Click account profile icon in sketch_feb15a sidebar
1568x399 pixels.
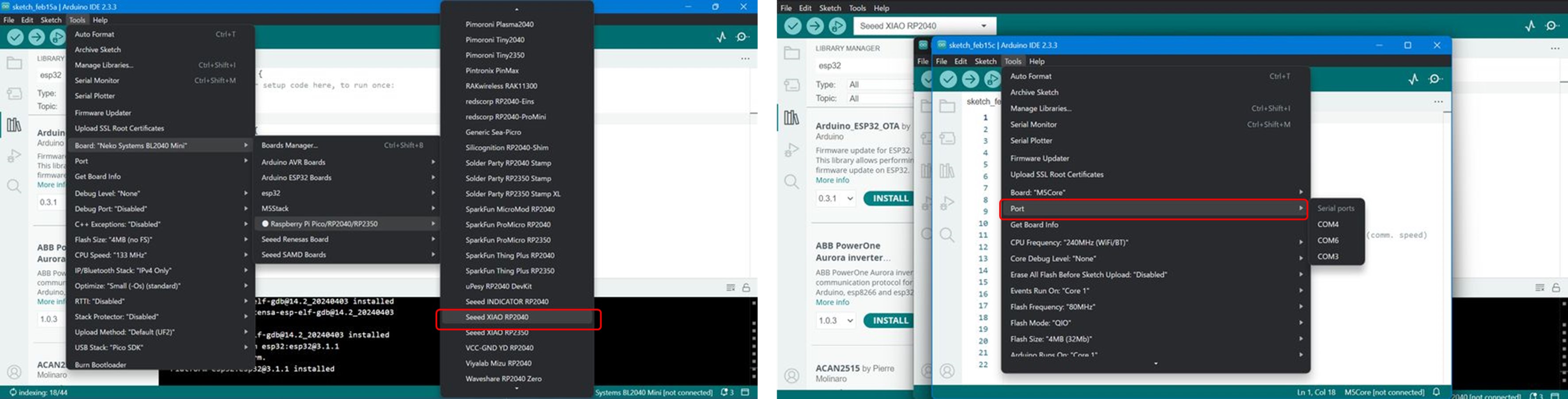click(x=14, y=372)
